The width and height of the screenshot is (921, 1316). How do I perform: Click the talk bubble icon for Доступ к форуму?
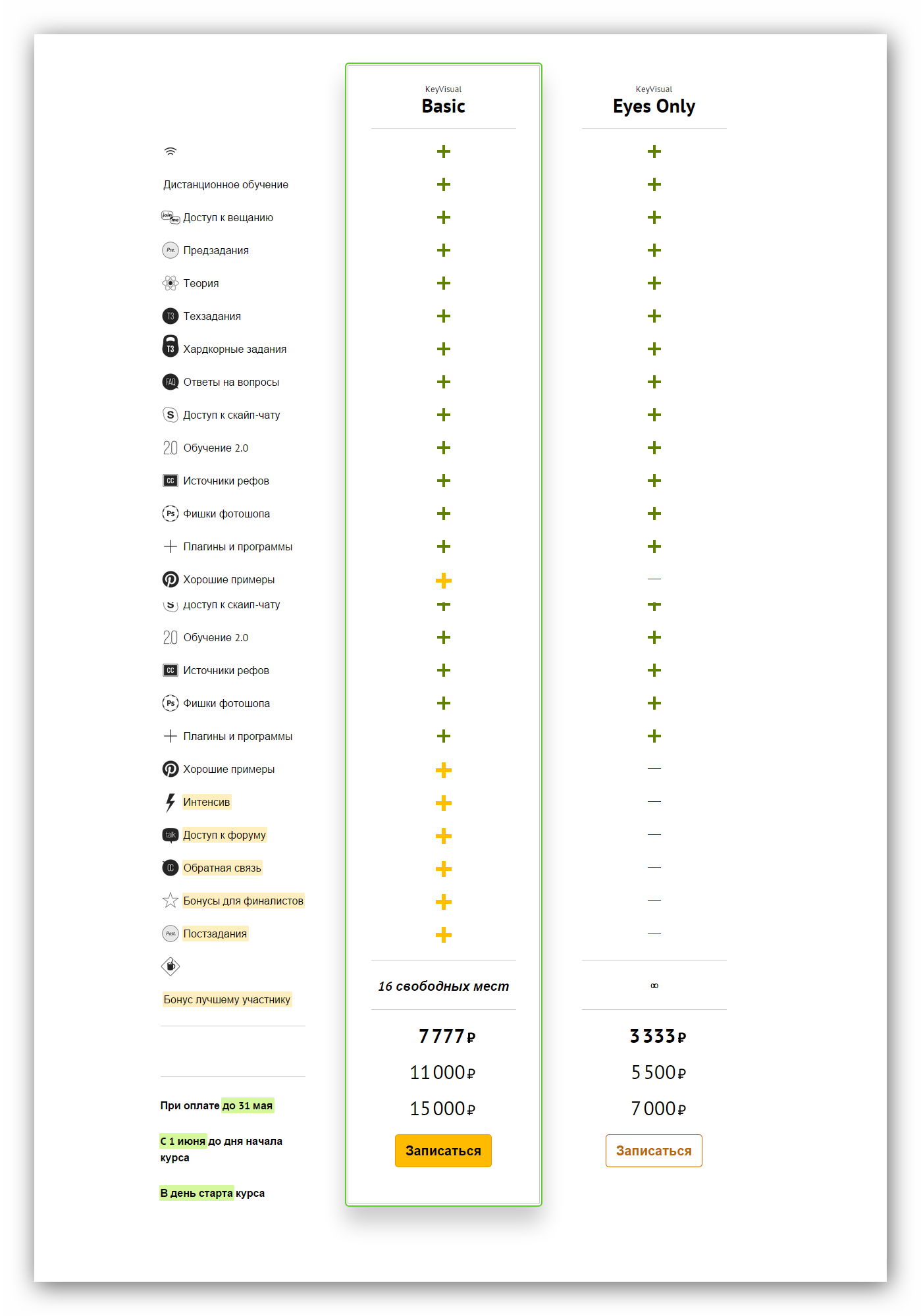[171, 835]
